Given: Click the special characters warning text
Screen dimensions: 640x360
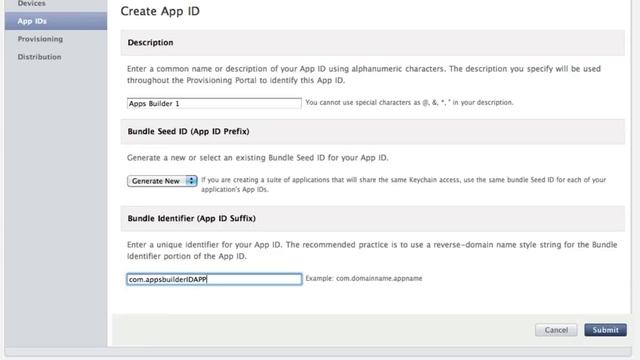Looking at the screenshot, I should click(x=409, y=102).
